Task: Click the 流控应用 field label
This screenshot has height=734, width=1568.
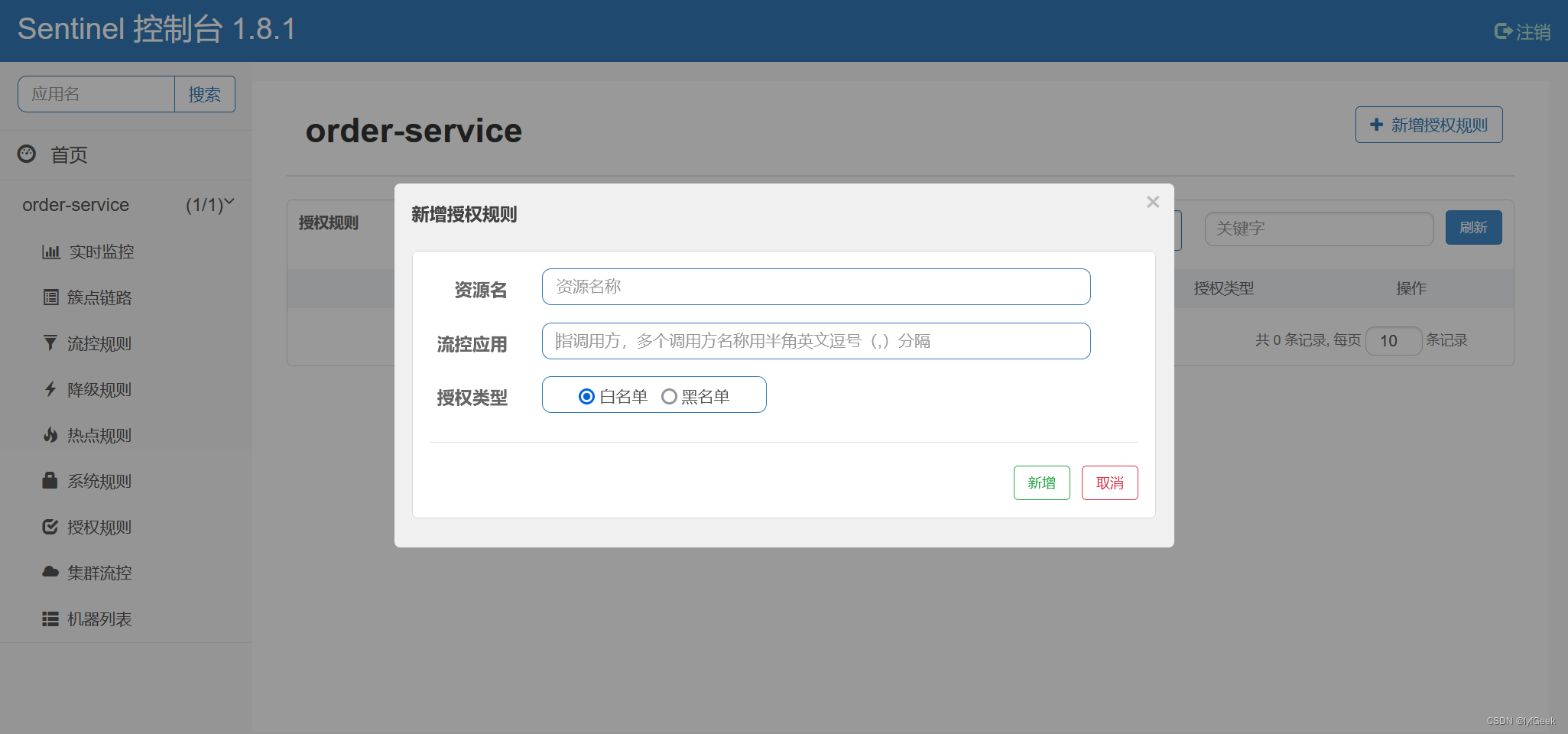Action: point(472,344)
